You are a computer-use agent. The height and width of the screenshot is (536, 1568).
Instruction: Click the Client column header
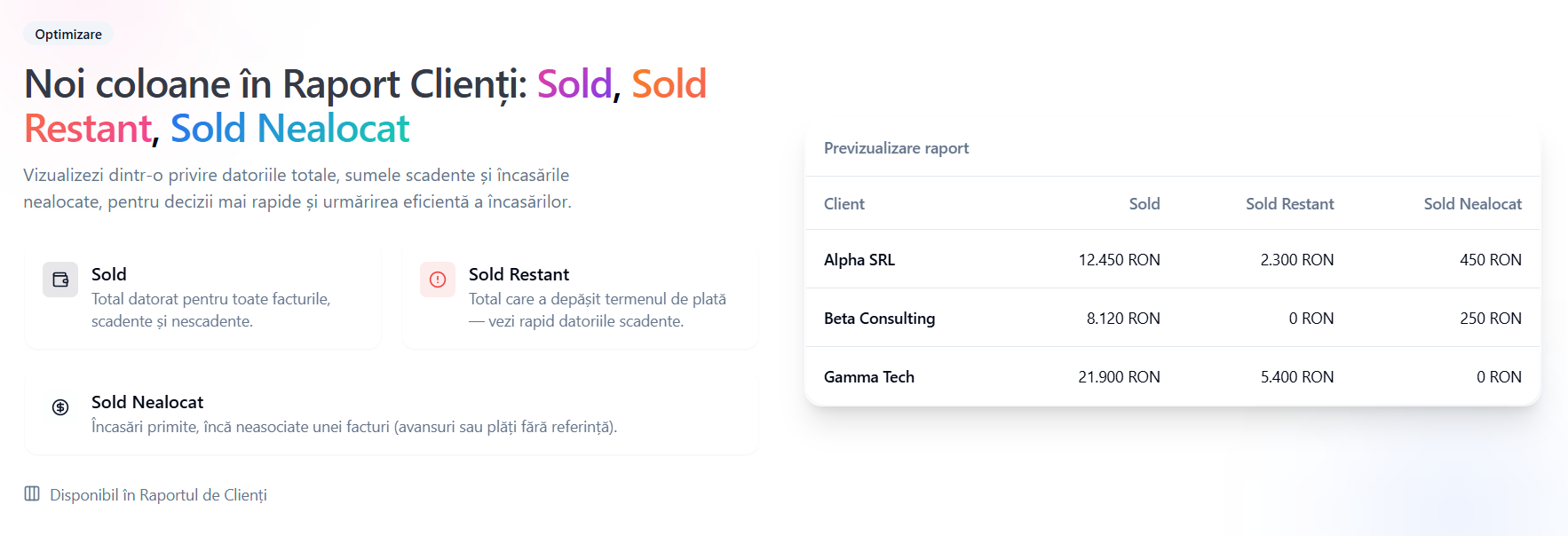843,203
